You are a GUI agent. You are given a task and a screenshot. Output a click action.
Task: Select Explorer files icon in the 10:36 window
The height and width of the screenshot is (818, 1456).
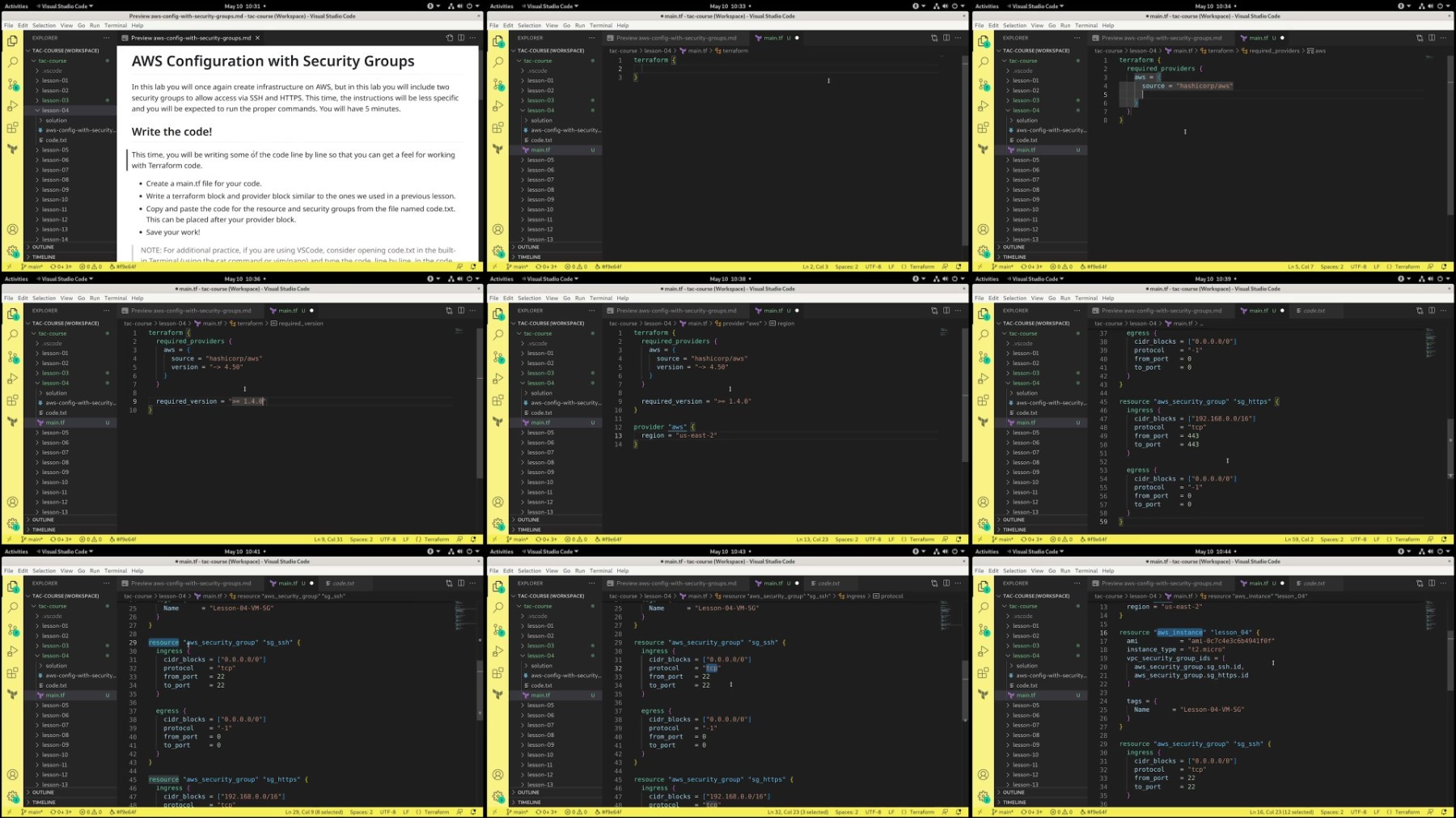click(12, 313)
